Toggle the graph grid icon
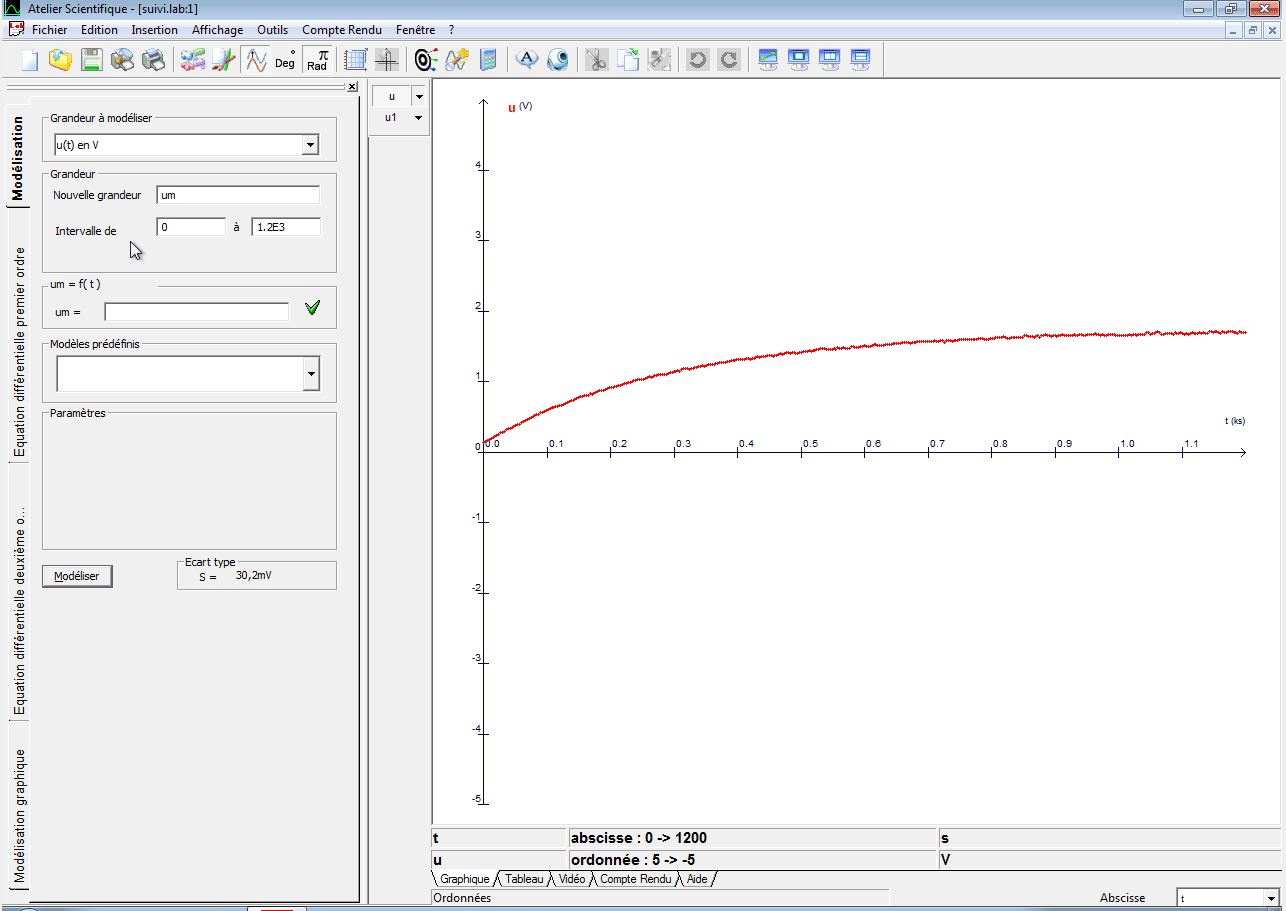The image size is (1286, 911). [x=355, y=60]
